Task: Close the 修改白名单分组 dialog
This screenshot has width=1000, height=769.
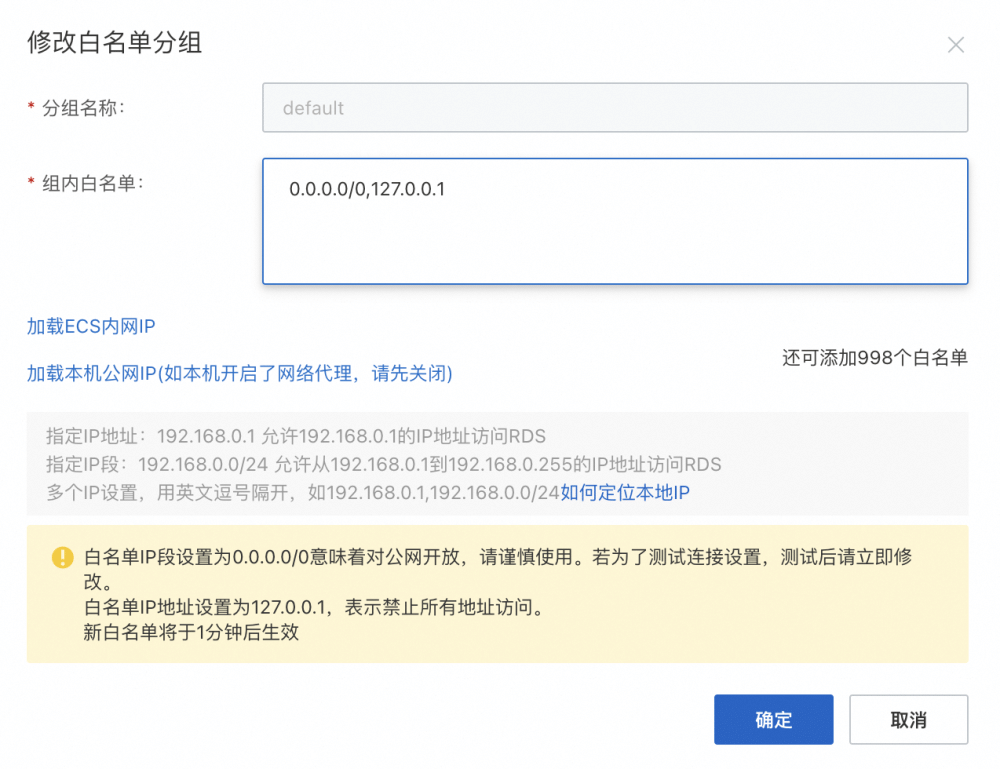Action: point(955,45)
